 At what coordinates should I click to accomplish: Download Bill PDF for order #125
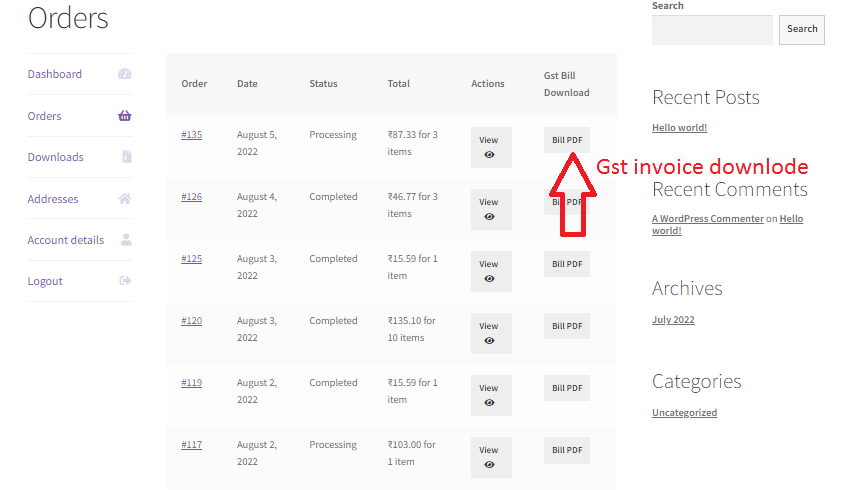[x=567, y=264]
